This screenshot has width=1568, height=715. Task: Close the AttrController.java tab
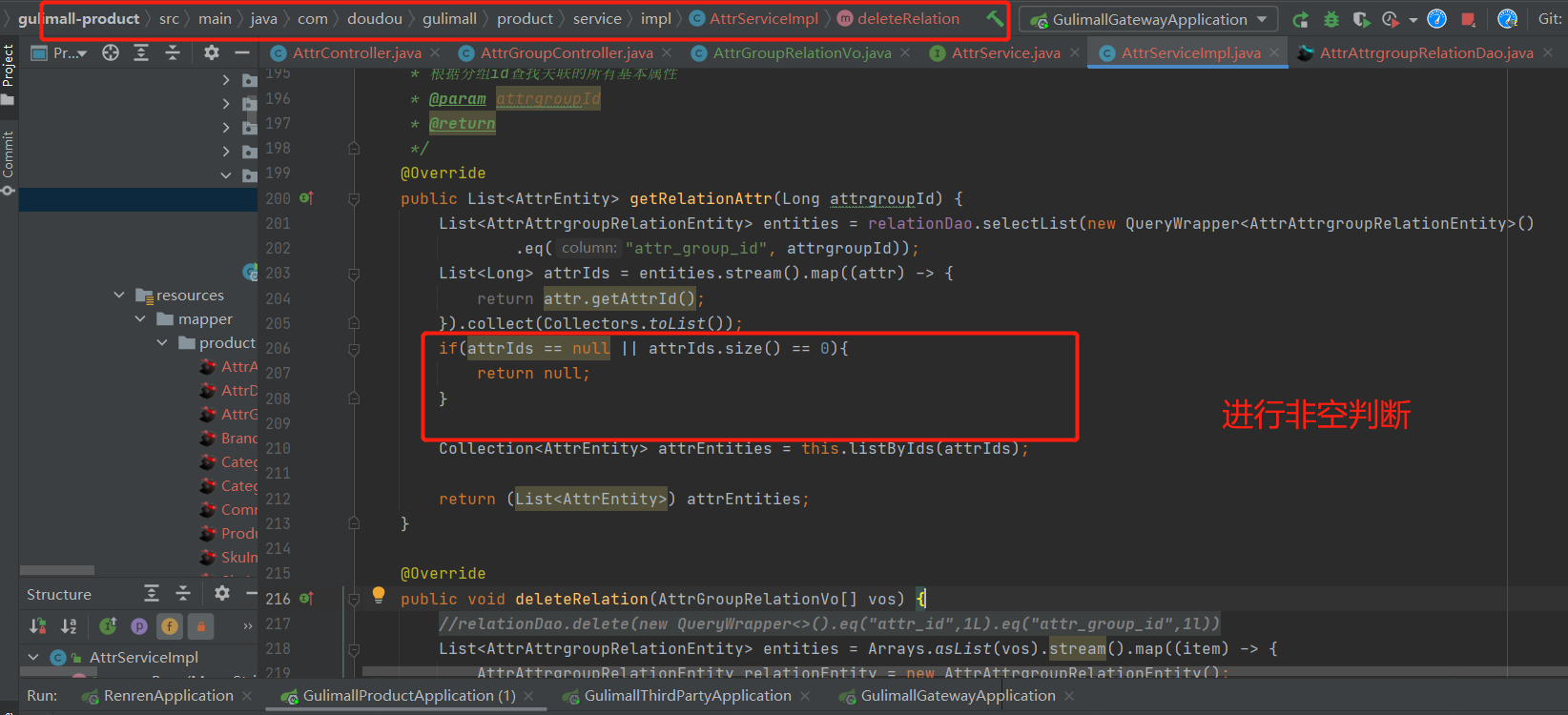point(435,53)
